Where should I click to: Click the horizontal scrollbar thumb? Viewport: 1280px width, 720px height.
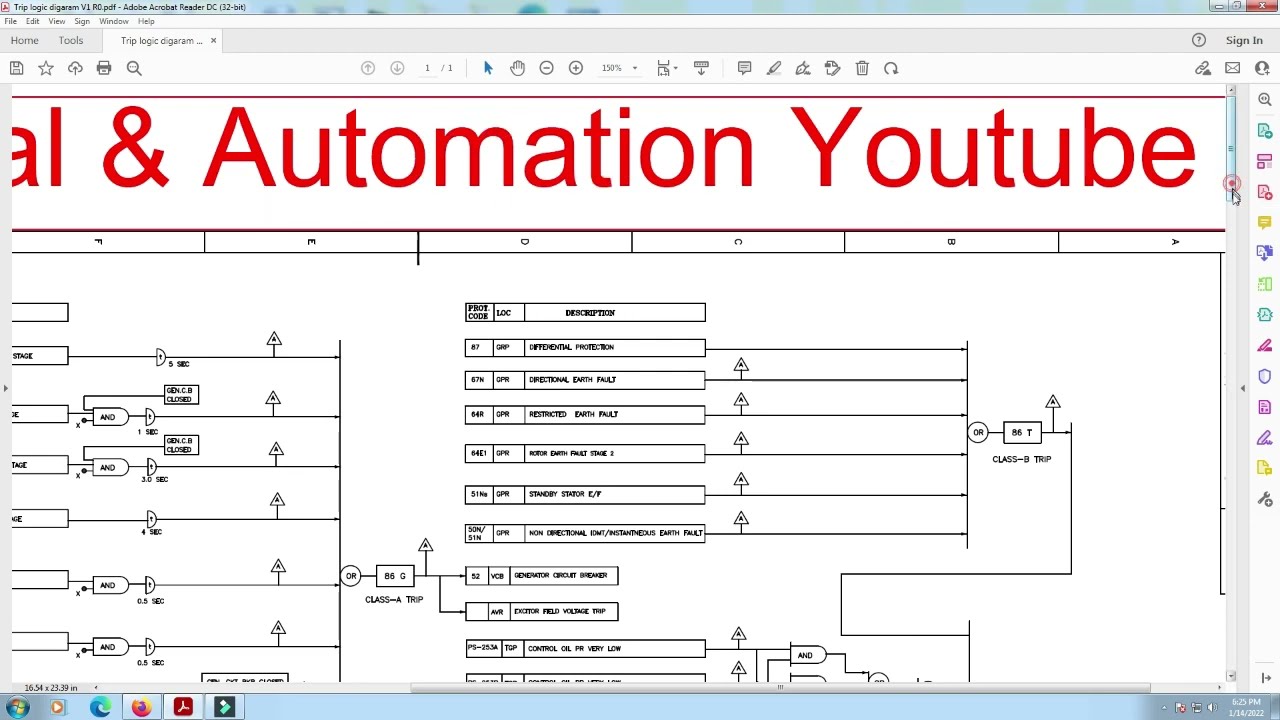pyautogui.click(x=780, y=688)
